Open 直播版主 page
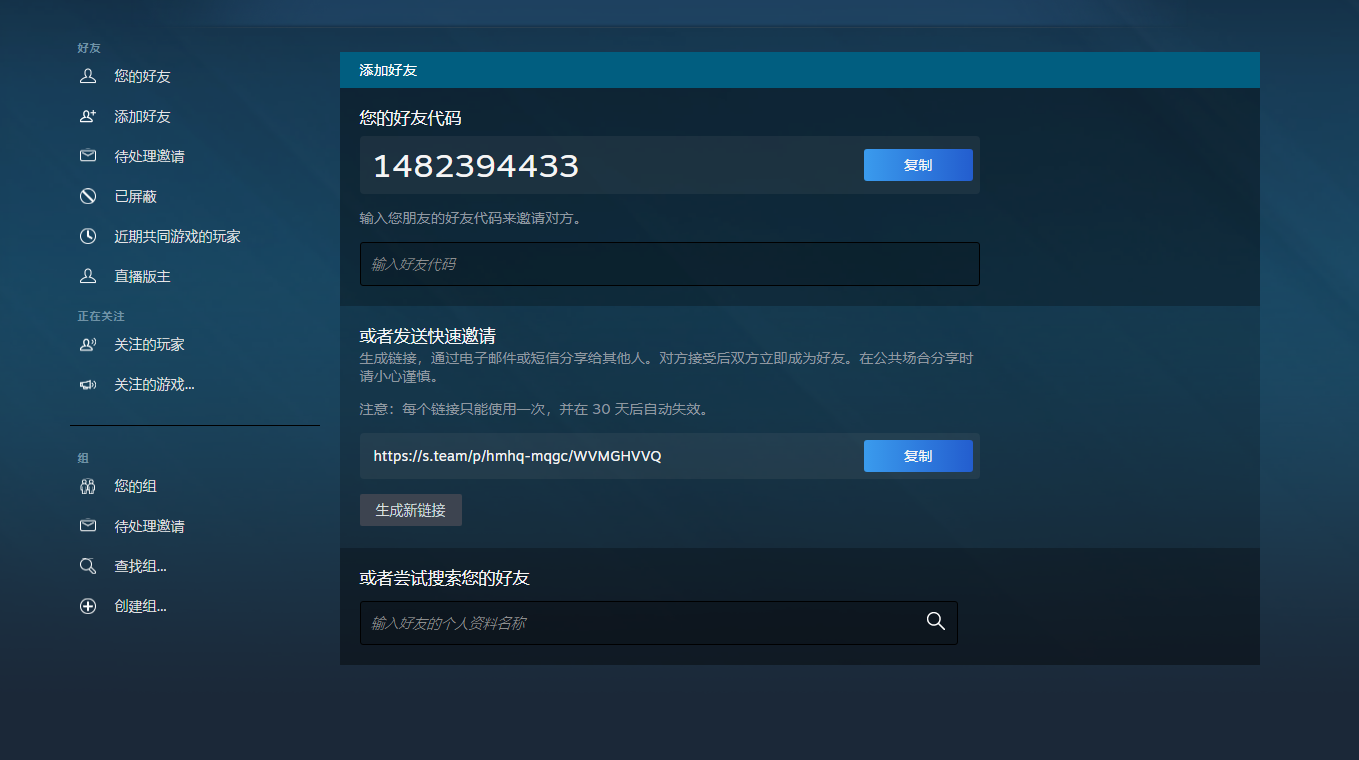 142,276
